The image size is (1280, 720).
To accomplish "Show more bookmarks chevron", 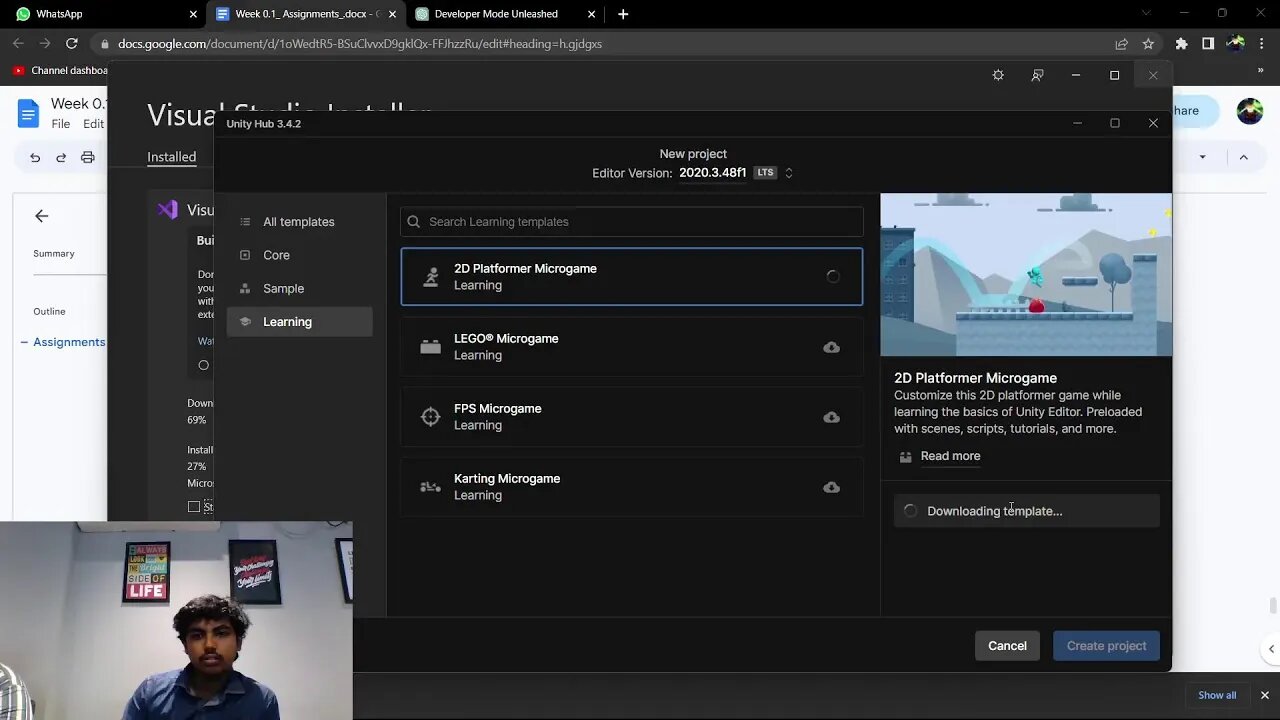I will (x=1261, y=71).
